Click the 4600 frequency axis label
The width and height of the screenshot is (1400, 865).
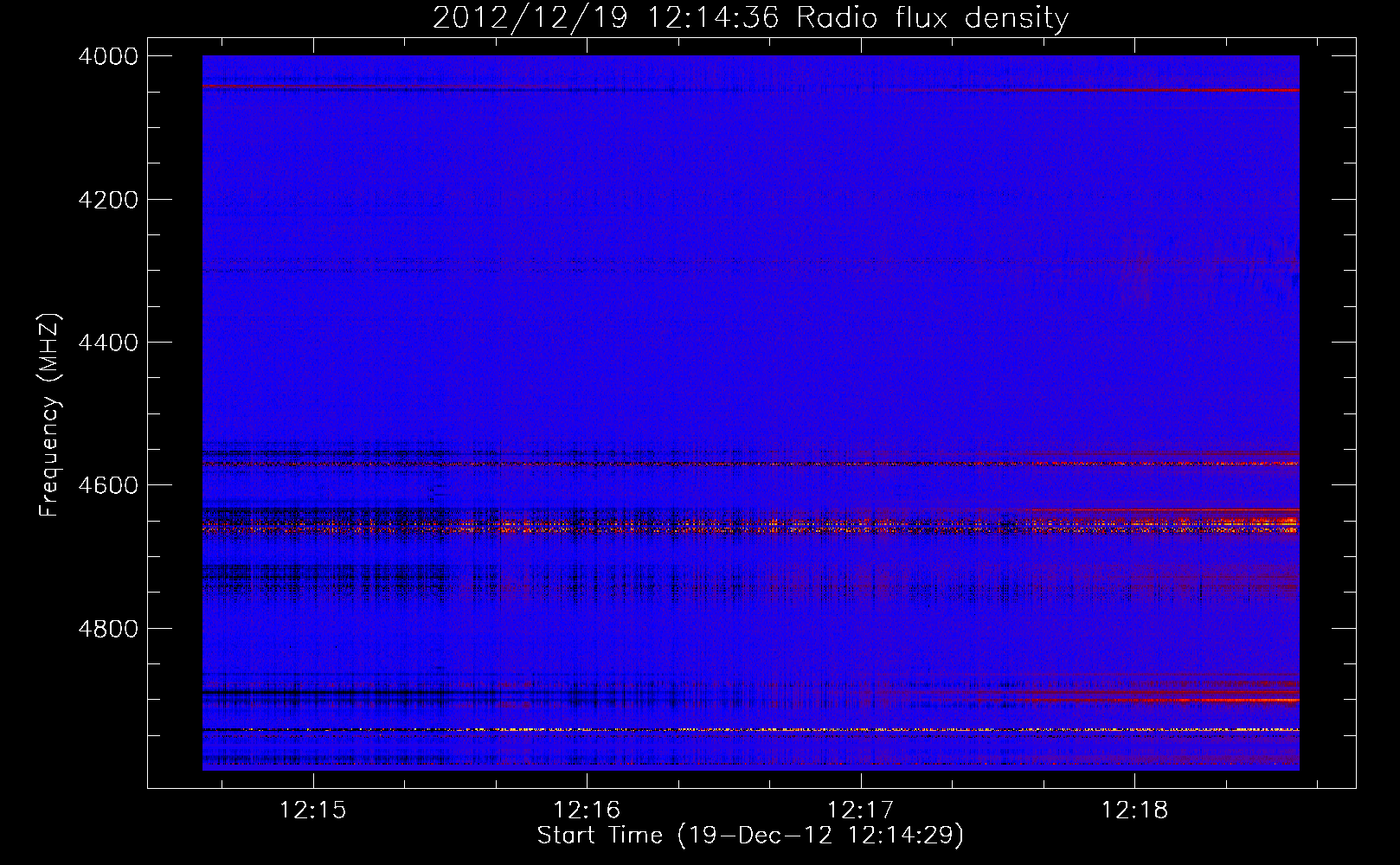coord(108,485)
